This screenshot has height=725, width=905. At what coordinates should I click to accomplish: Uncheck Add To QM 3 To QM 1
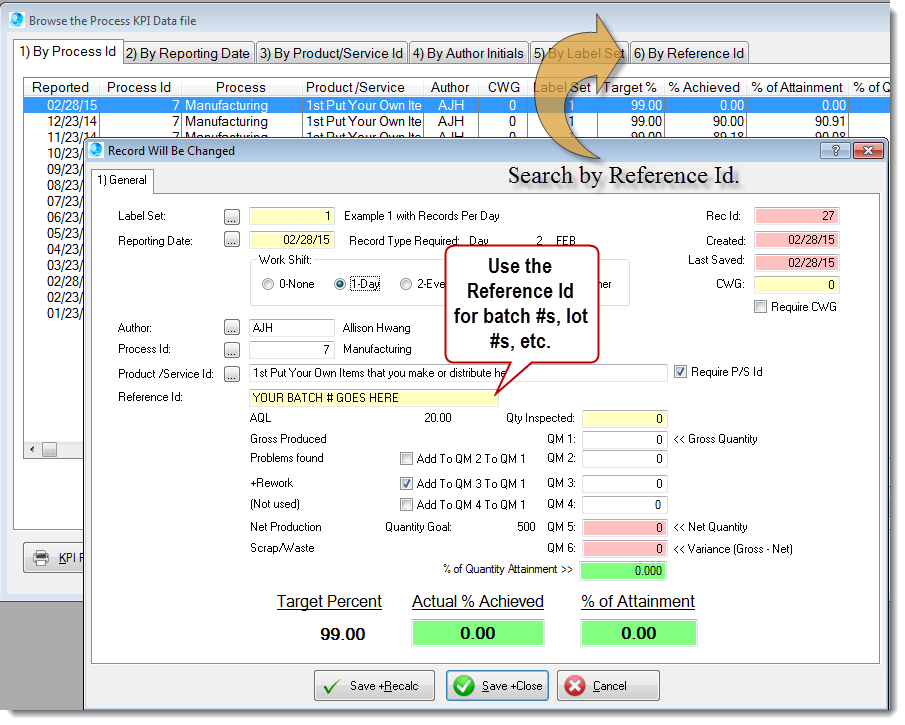(x=406, y=483)
